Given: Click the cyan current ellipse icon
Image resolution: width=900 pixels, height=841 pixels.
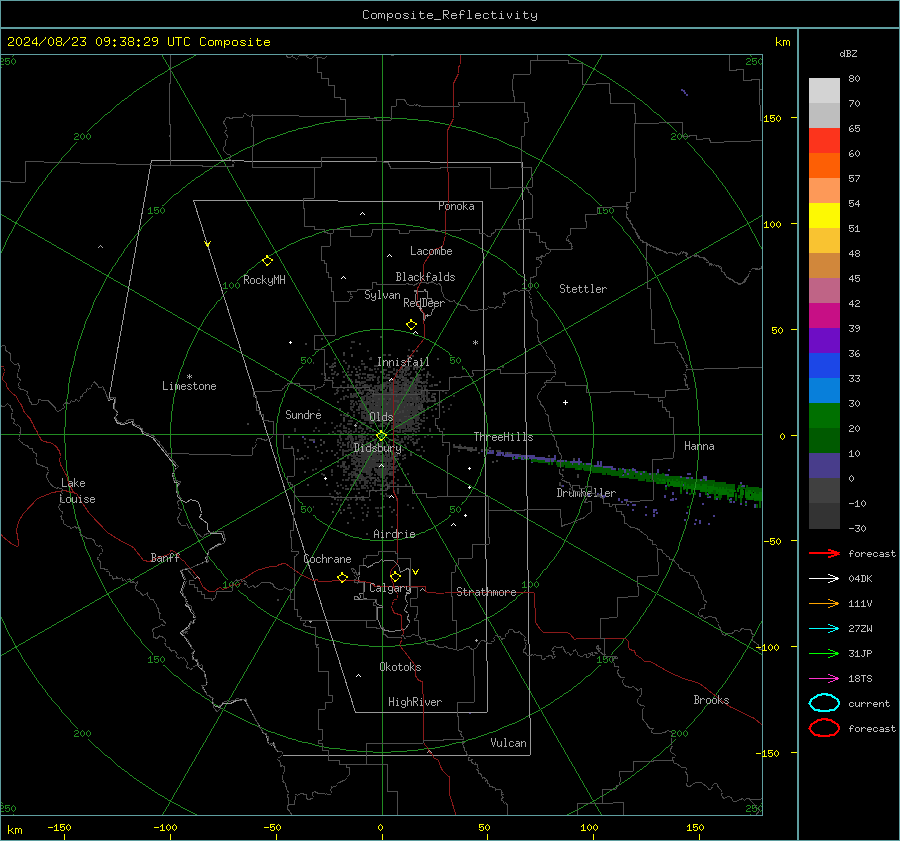Looking at the screenshot, I should pyautogui.click(x=824, y=703).
